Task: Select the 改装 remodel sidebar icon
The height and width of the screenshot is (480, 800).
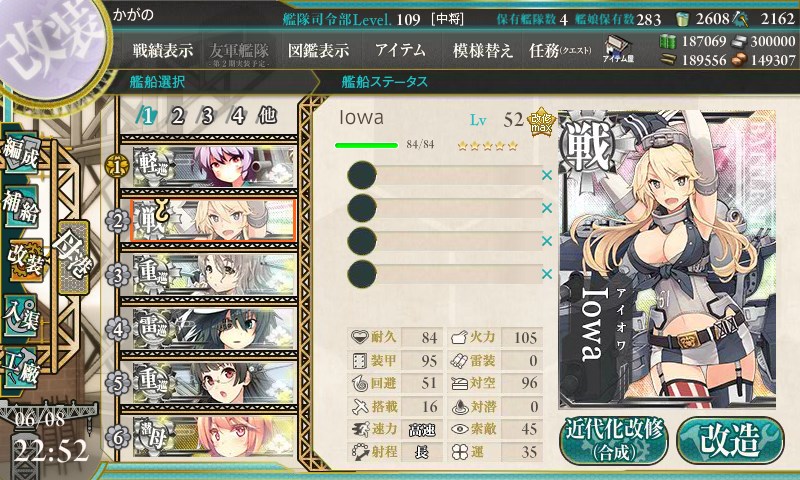Action: [22, 260]
